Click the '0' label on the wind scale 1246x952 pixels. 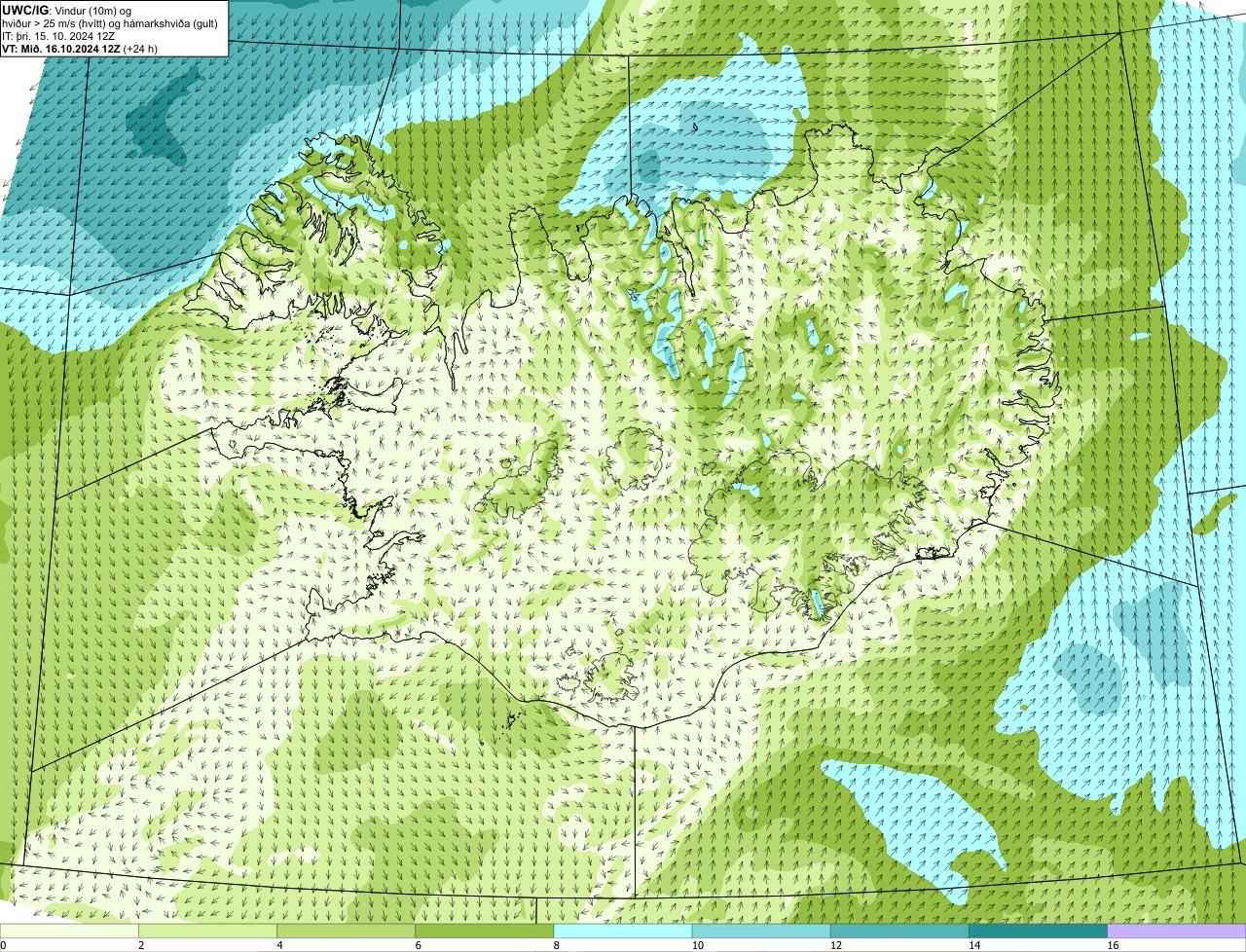tap(3, 945)
